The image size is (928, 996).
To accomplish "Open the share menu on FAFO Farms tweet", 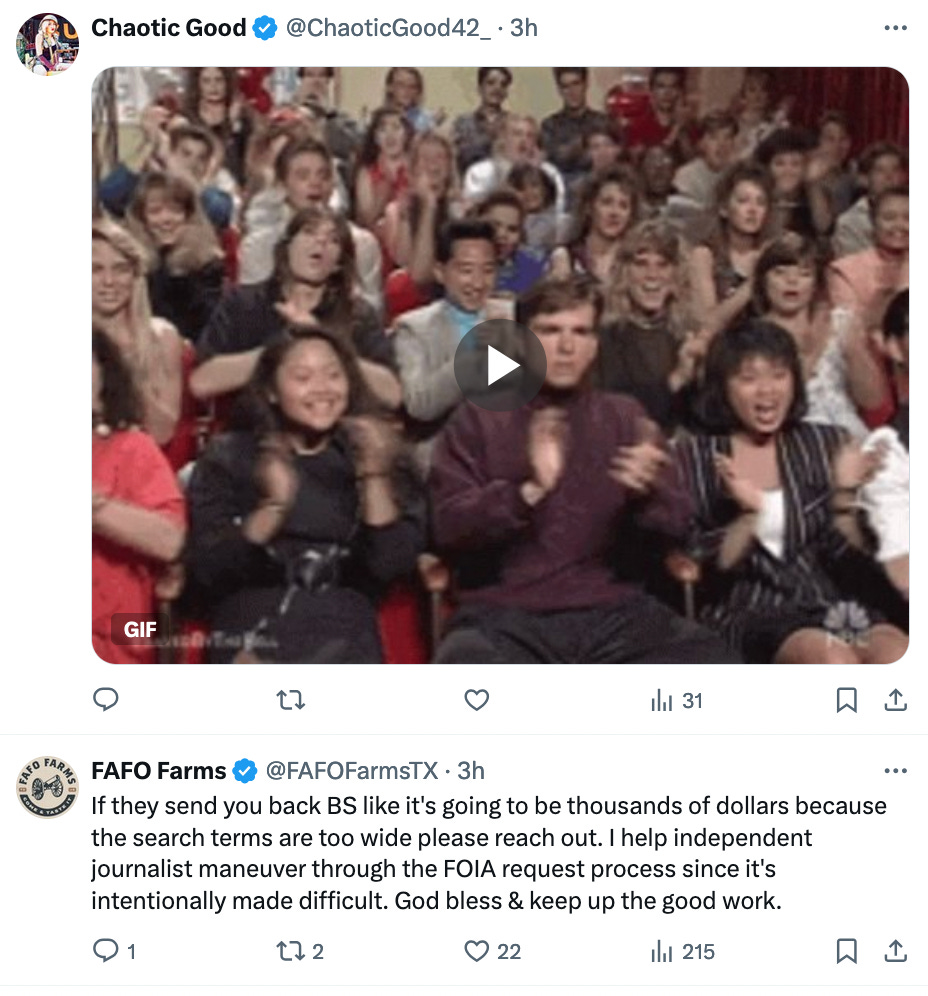I will (x=894, y=951).
